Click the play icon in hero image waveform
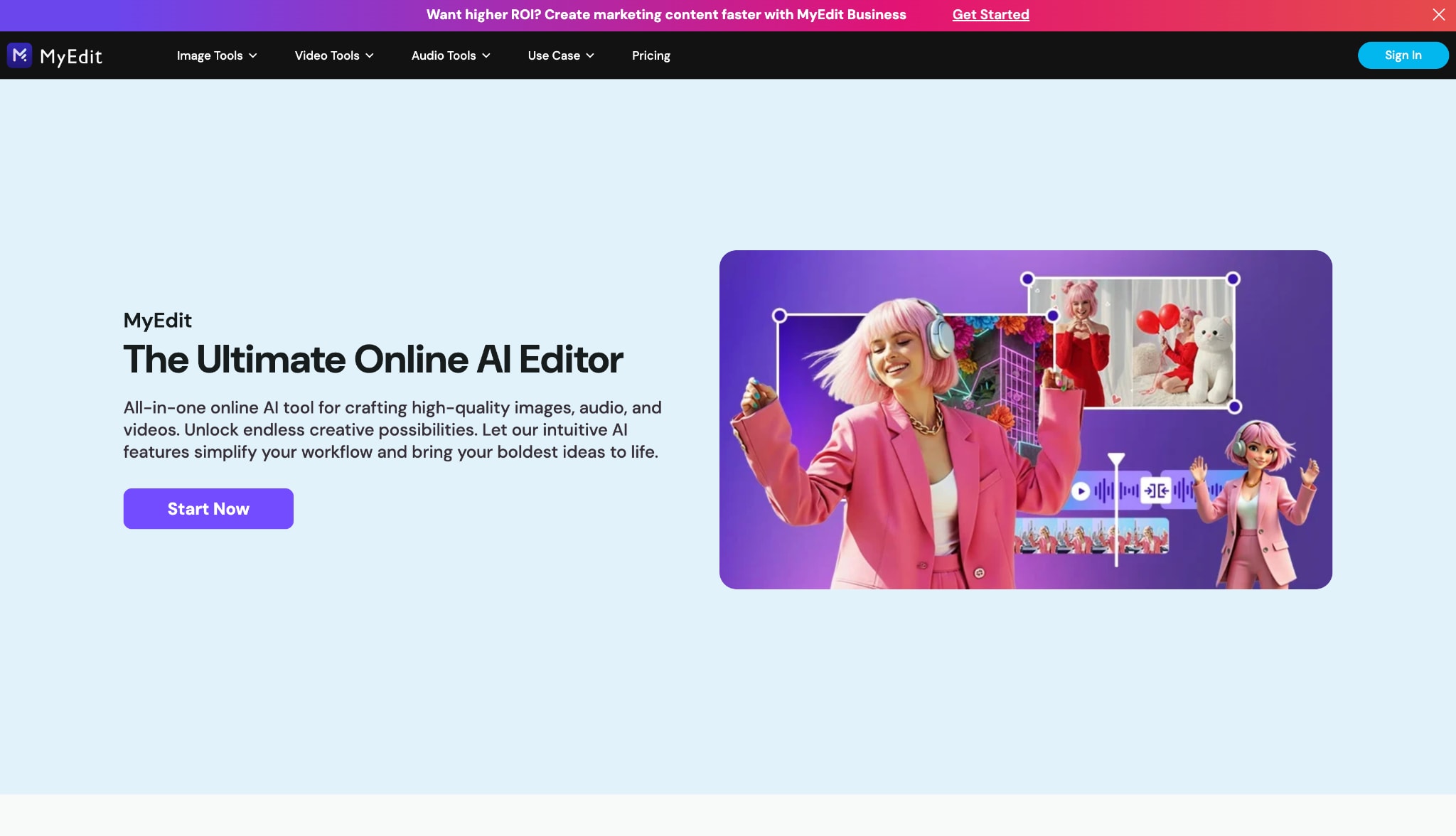The height and width of the screenshot is (836, 1456). click(x=1080, y=491)
